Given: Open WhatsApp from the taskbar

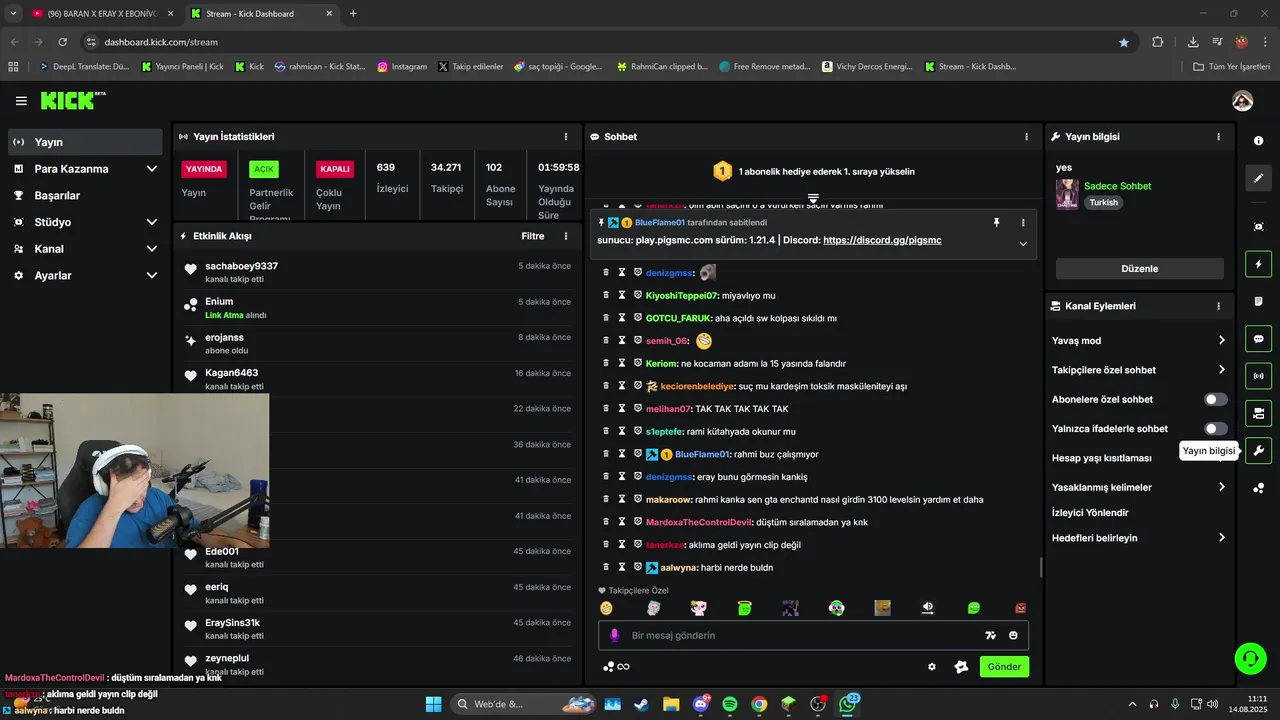Looking at the screenshot, I should pos(848,705).
